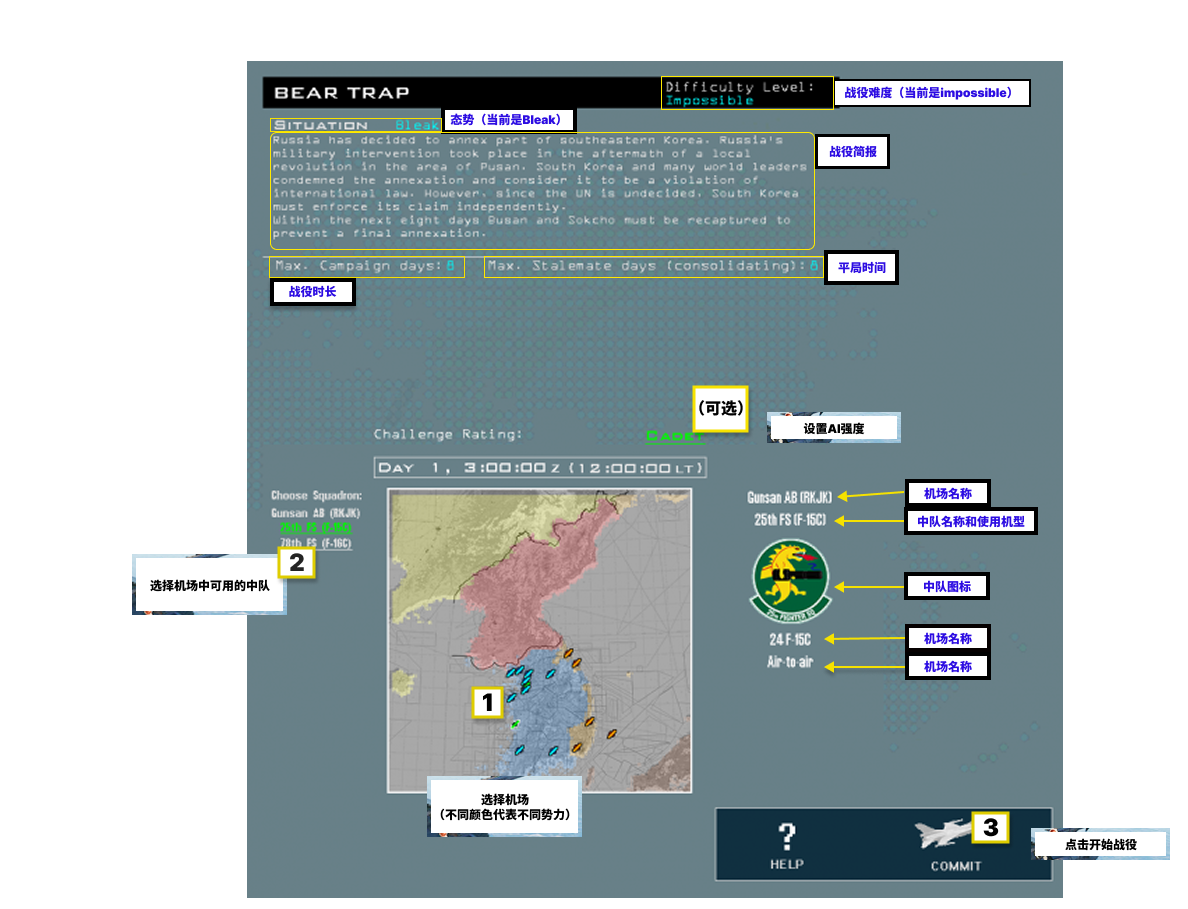Click the 25th Fighter Squadron dragon emblem
1188x909 pixels.
coord(790,582)
